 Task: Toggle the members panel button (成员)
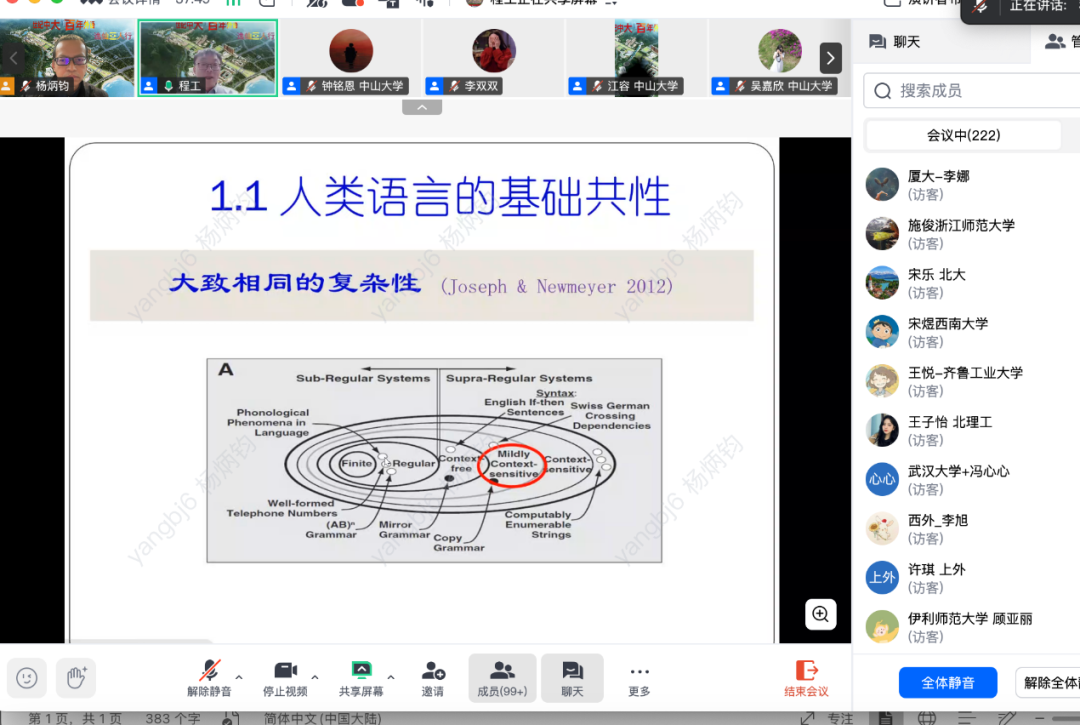(502, 677)
